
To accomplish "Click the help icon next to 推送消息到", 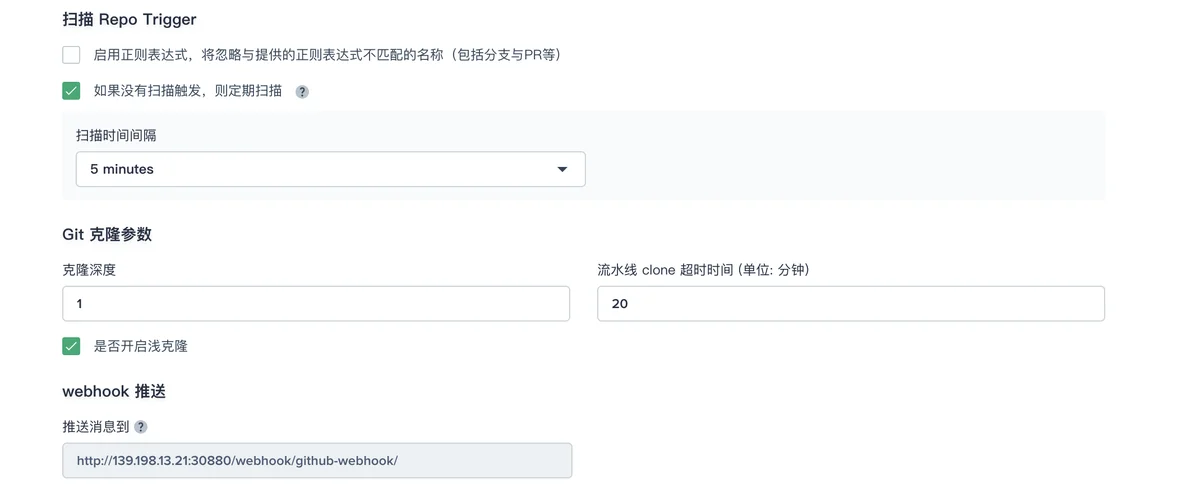I will 141,427.
